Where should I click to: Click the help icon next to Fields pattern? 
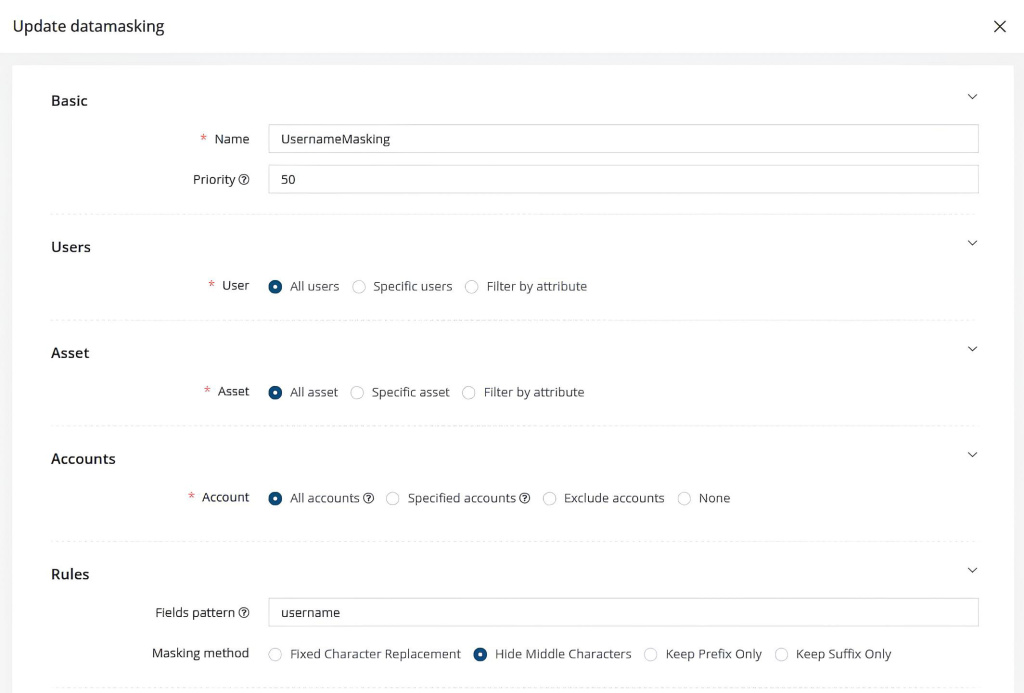click(x=244, y=613)
